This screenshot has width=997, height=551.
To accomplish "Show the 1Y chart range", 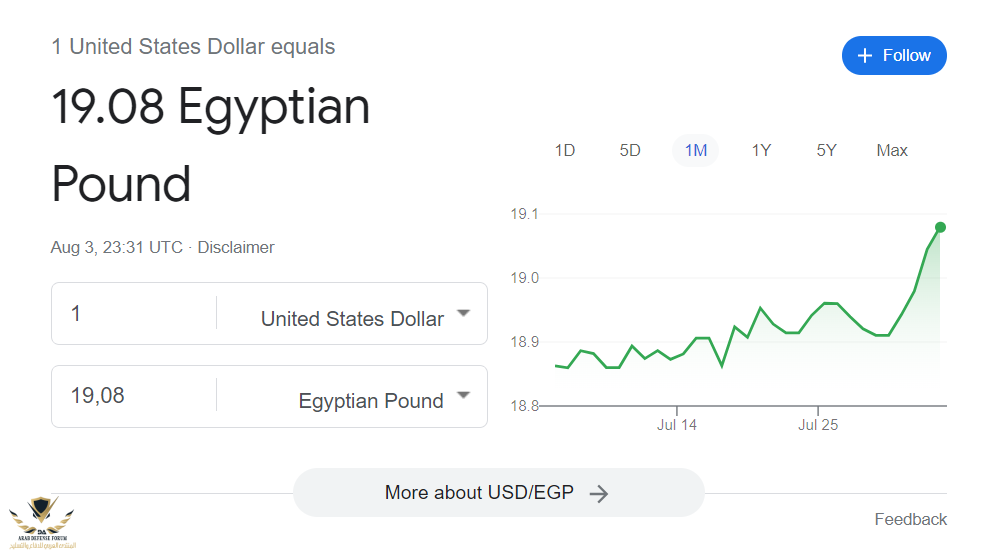I will tap(761, 150).
